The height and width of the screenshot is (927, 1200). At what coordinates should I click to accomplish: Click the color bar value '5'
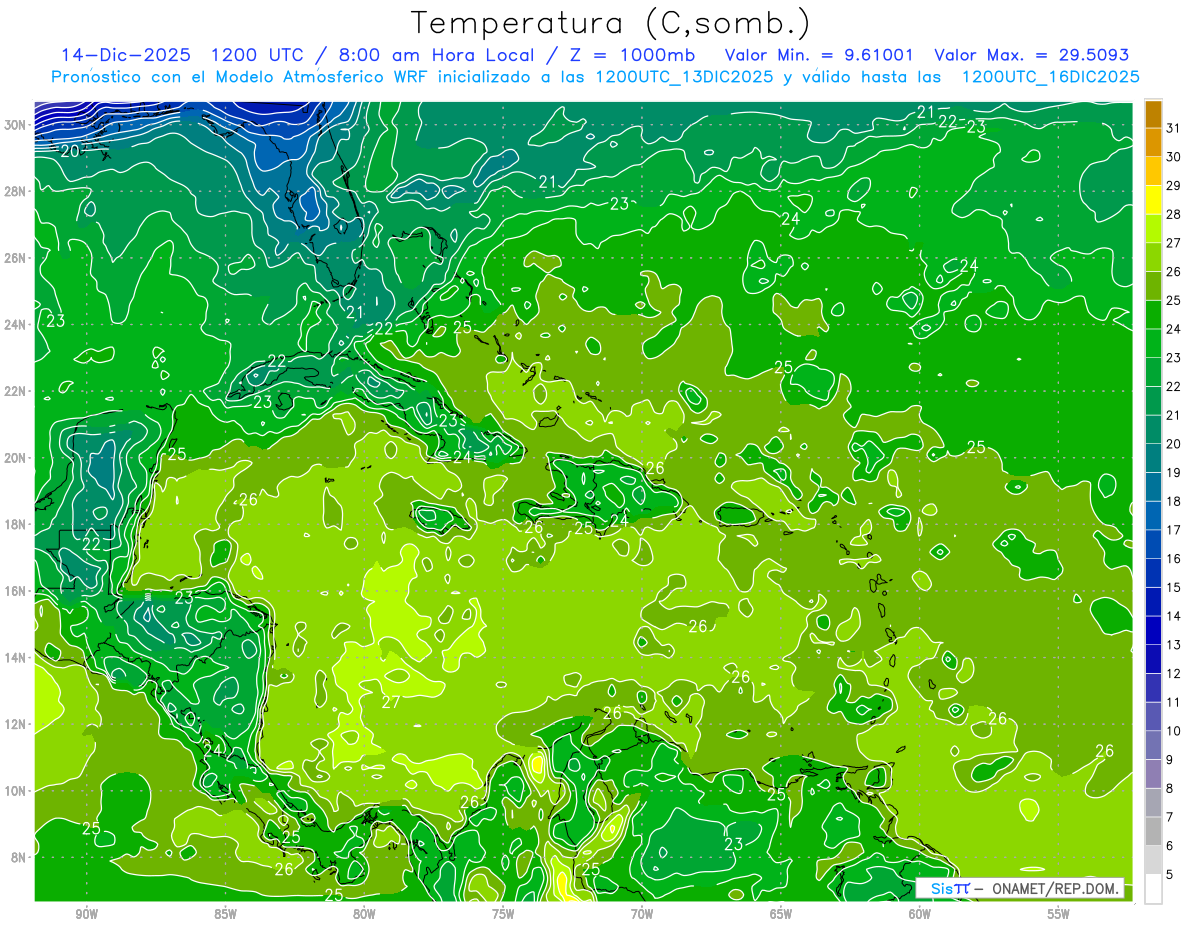tap(1169, 874)
